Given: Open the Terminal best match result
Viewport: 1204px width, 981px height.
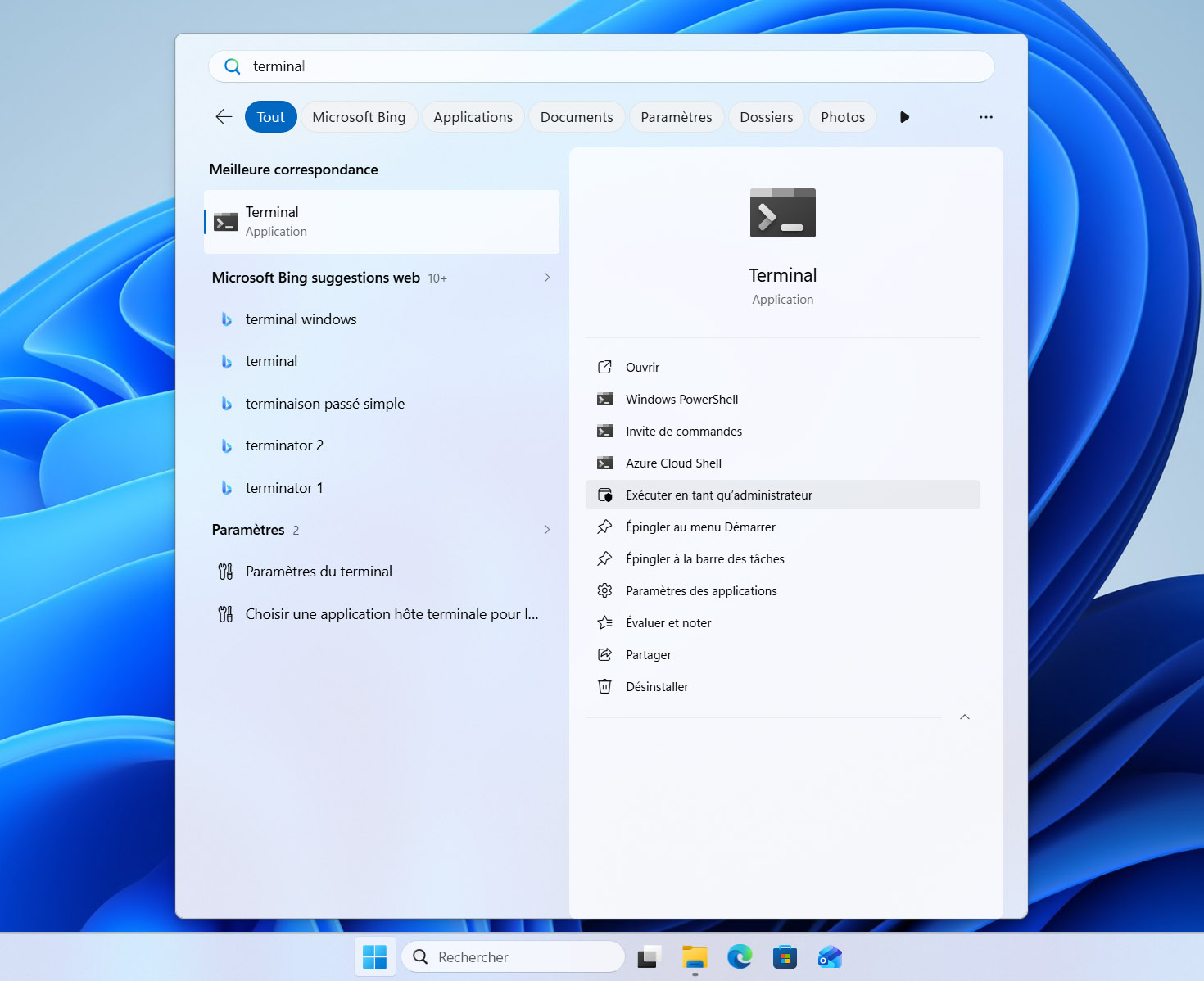Looking at the screenshot, I should 382,222.
